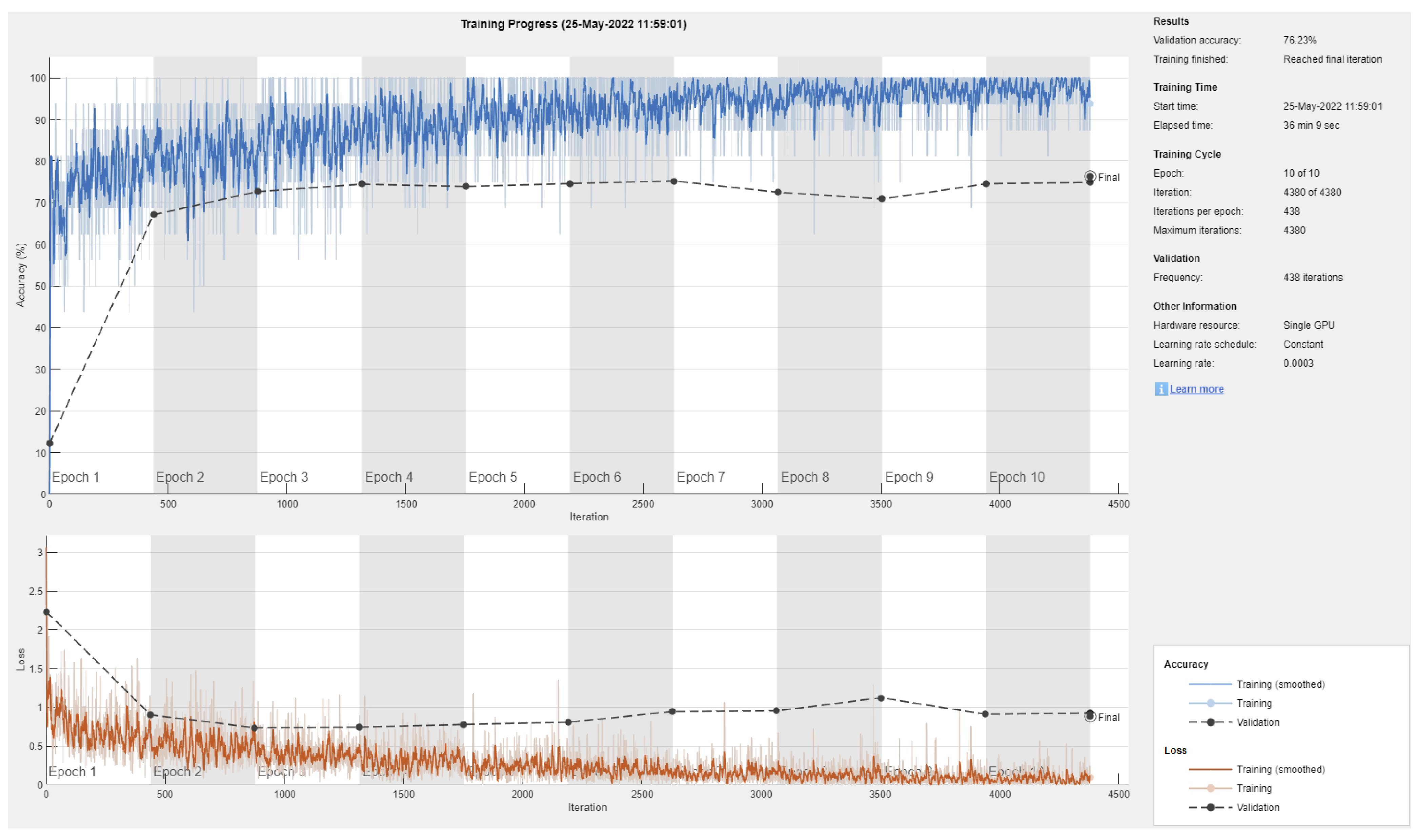1424x840 pixels.
Task: Click the Epoch 5 label in accuracy plot
Action: click(x=493, y=477)
